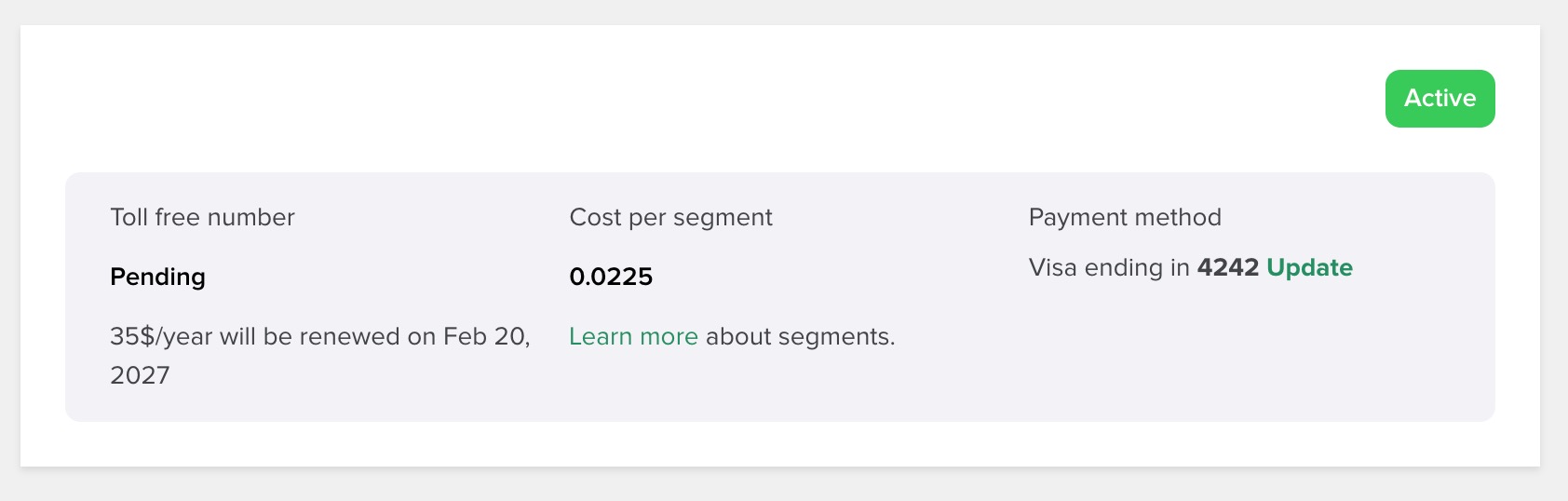Click the Cost per segment heading
Screen dimensions: 1568x501
670,218
